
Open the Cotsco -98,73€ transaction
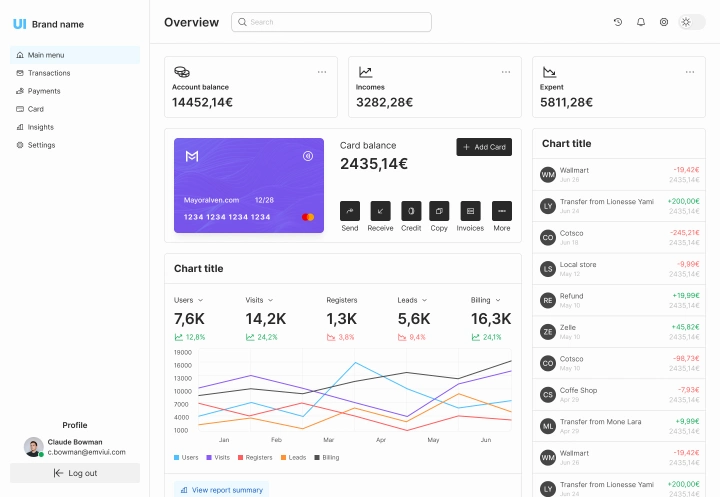[x=619, y=363]
